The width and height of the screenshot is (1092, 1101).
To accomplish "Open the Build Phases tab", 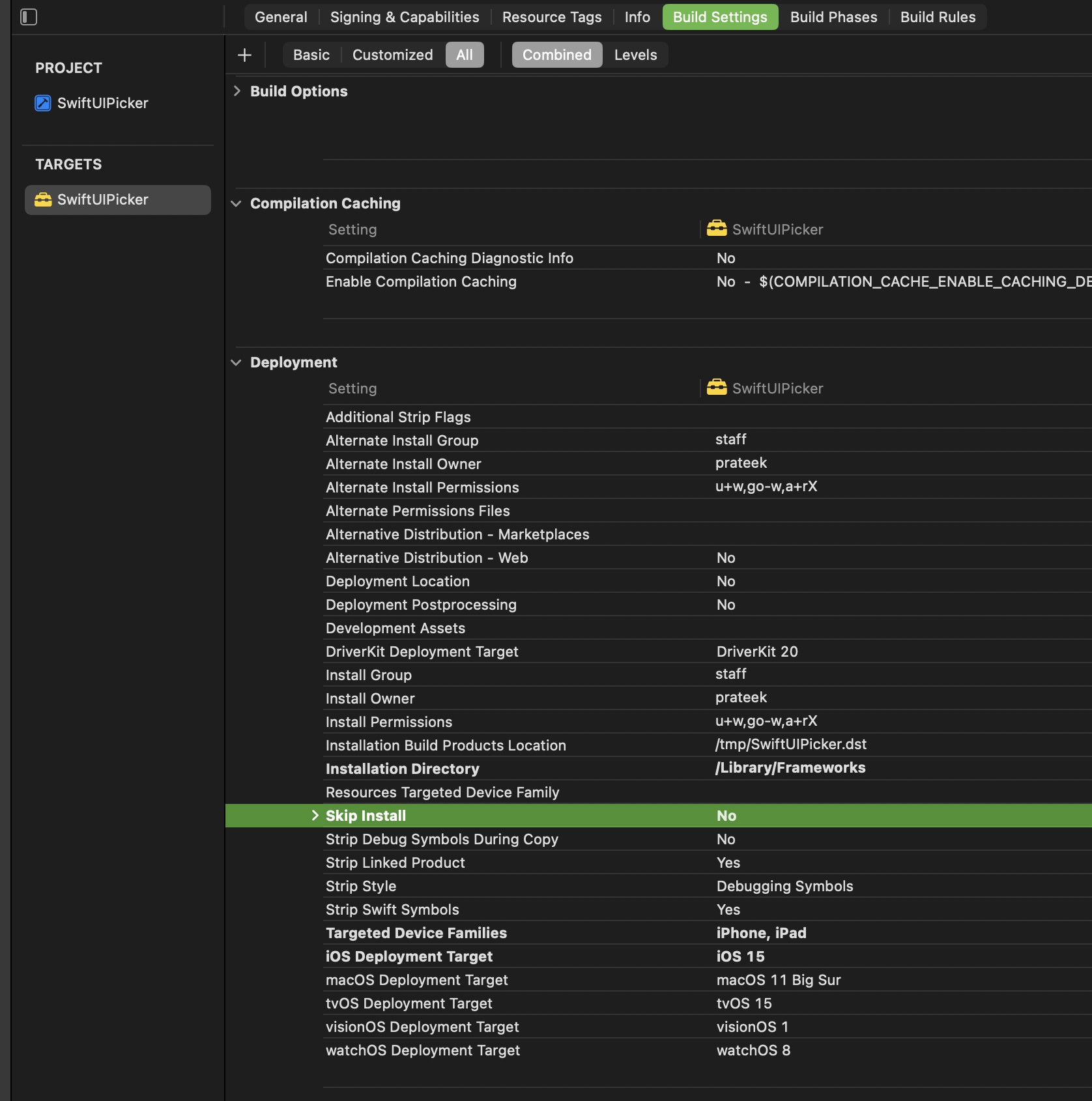I will tap(833, 17).
